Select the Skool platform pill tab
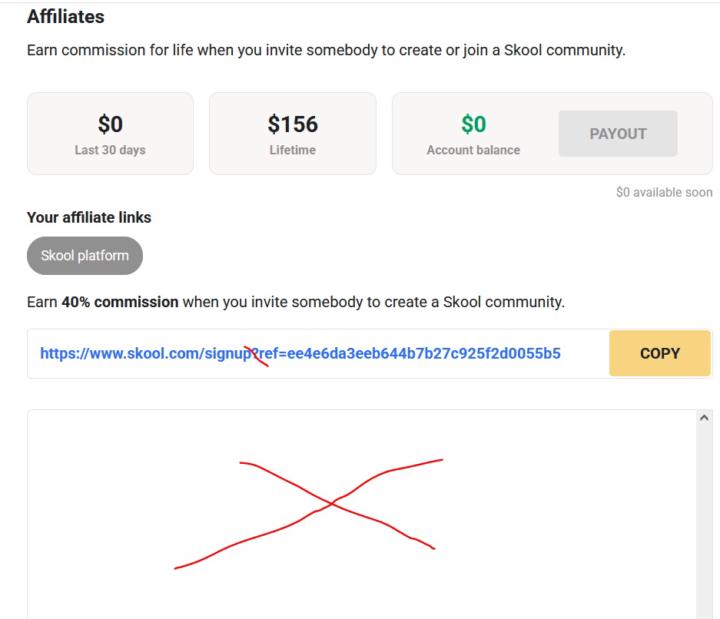 click(x=85, y=255)
